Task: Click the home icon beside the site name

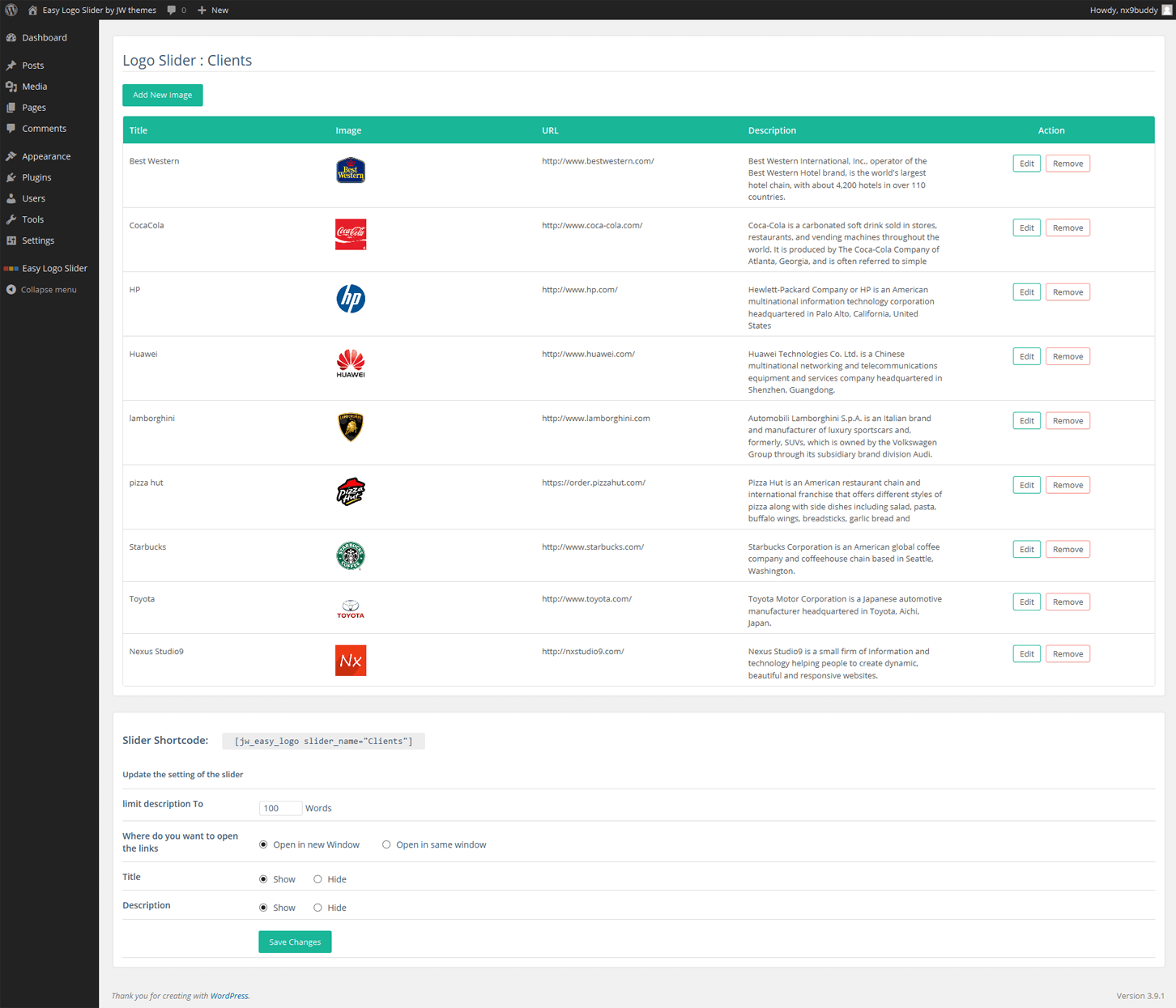Action: [32, 10]
